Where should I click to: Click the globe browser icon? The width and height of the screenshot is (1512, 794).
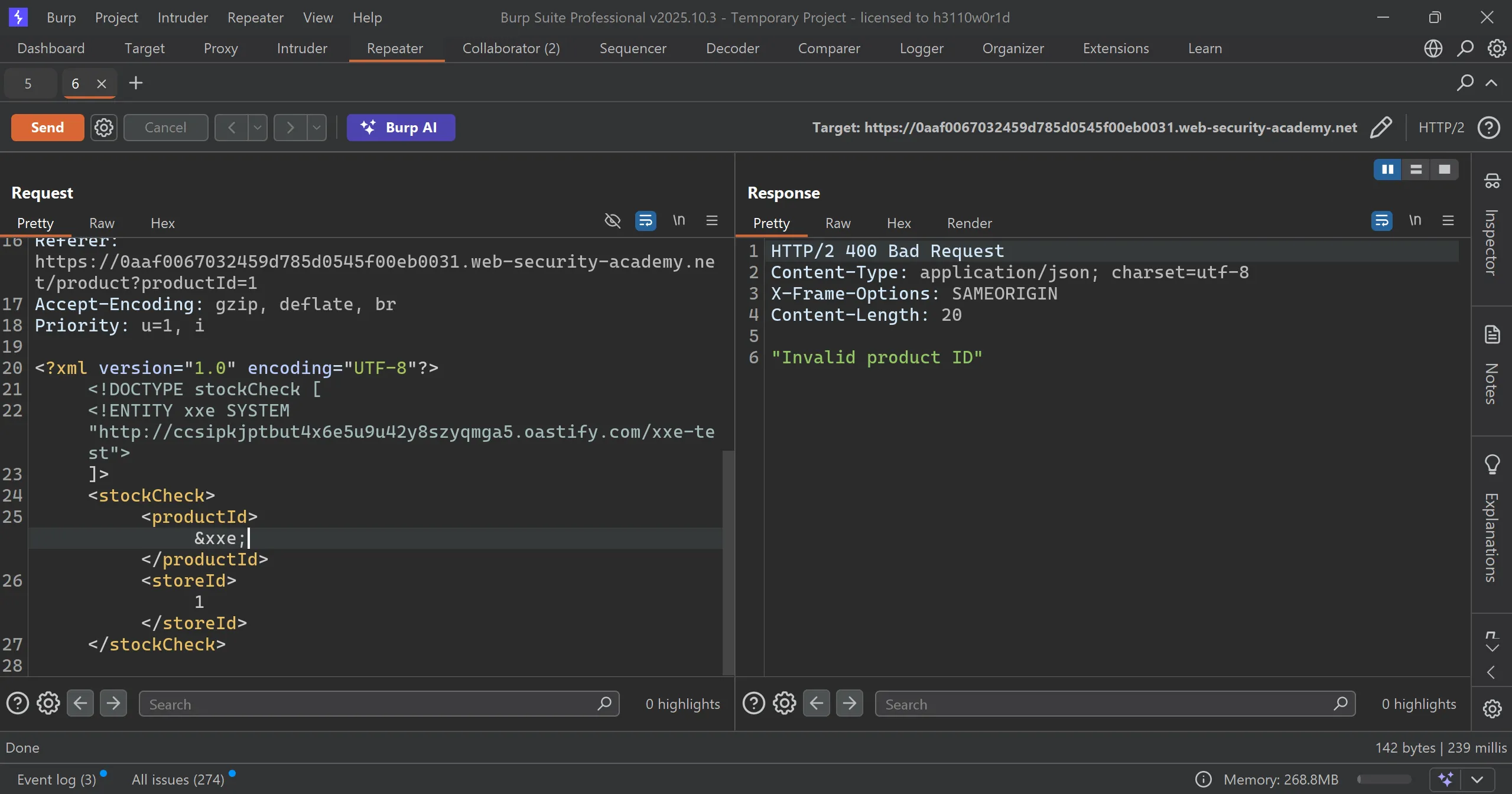coord(1433,48)
